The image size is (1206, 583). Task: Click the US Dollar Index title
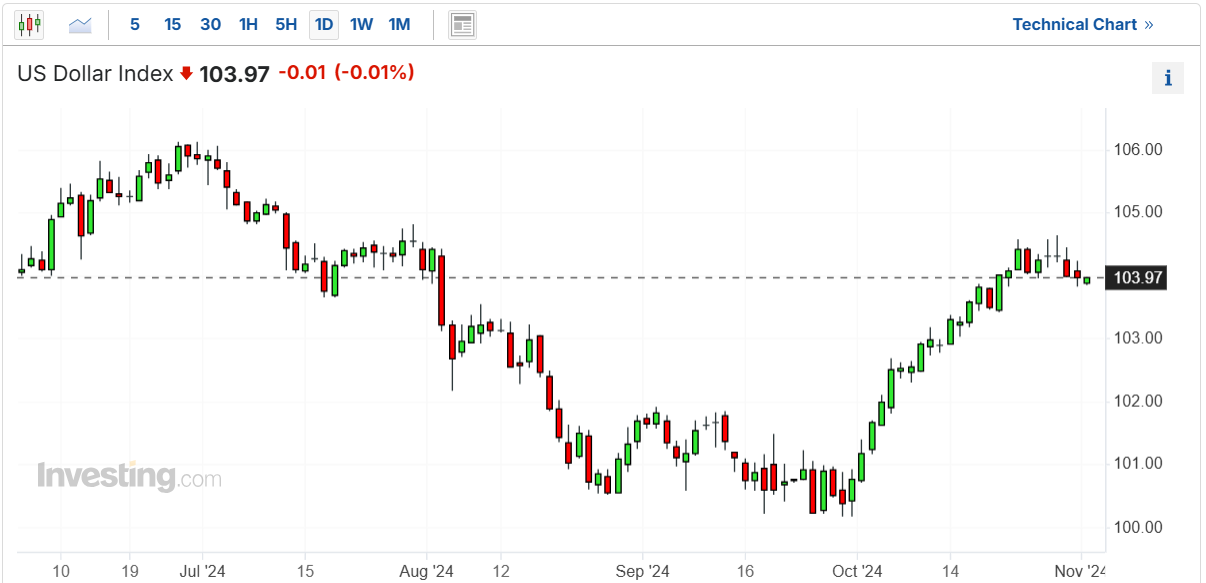point(95,73)
